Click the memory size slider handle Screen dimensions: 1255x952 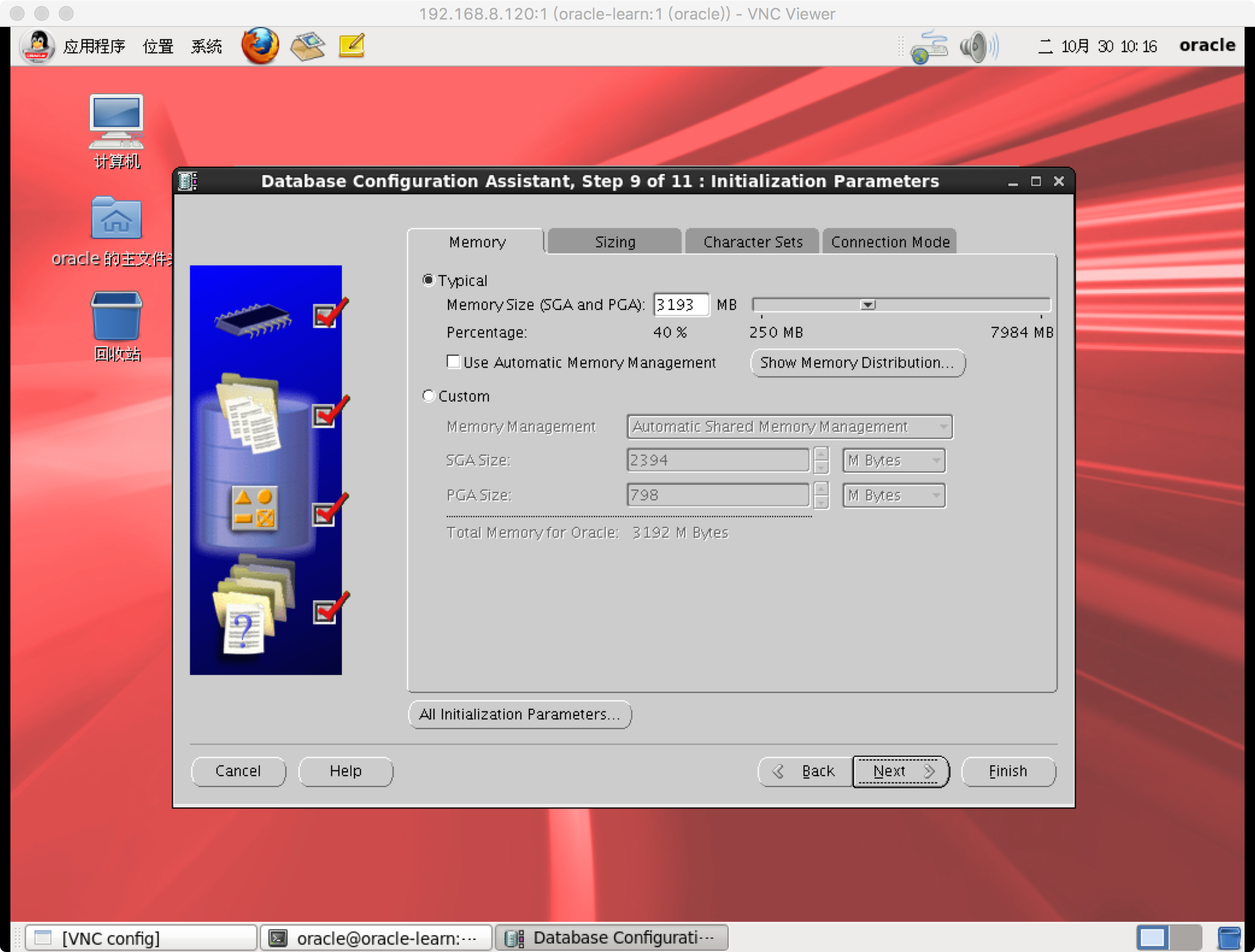[x=868, y=304]
